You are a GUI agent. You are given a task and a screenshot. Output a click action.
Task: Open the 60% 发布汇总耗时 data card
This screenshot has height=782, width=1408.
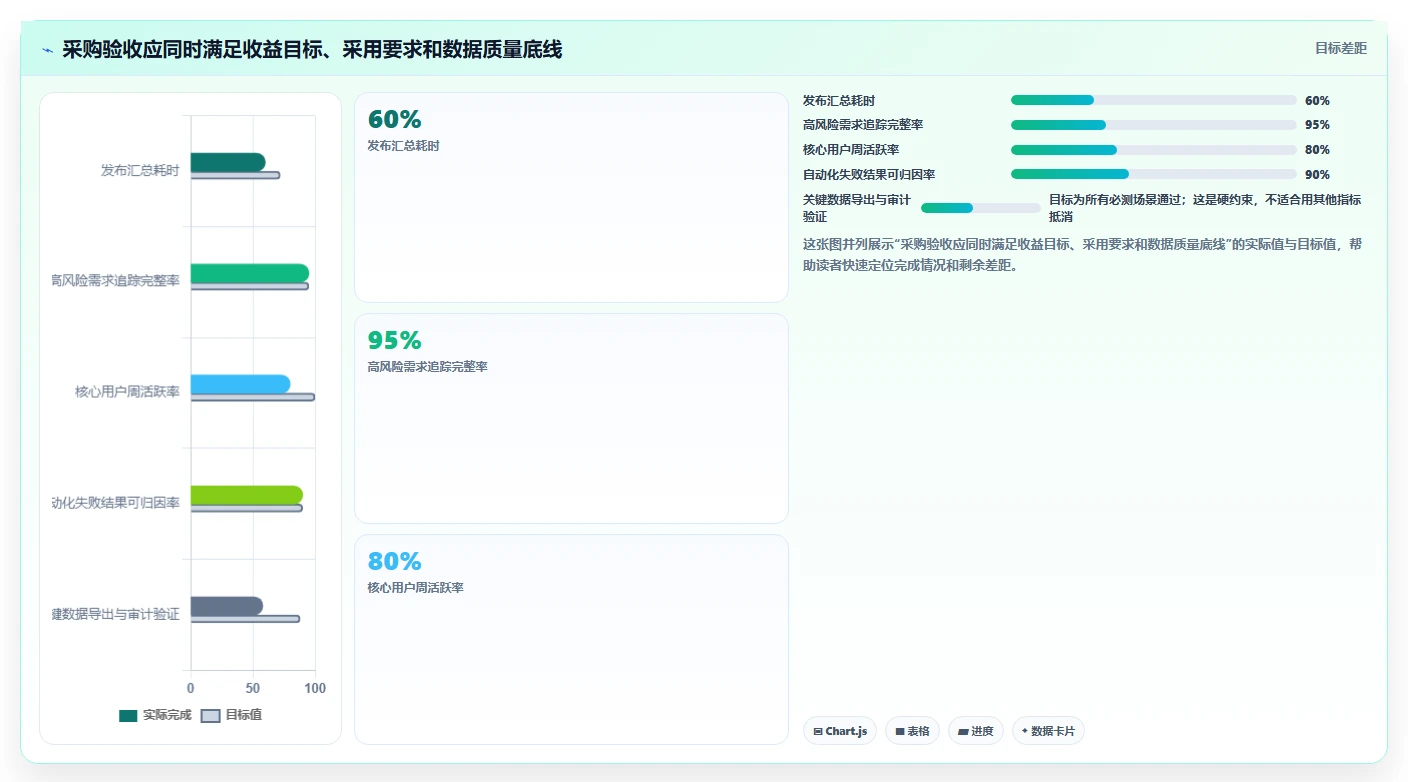click(x=571, y=198)
